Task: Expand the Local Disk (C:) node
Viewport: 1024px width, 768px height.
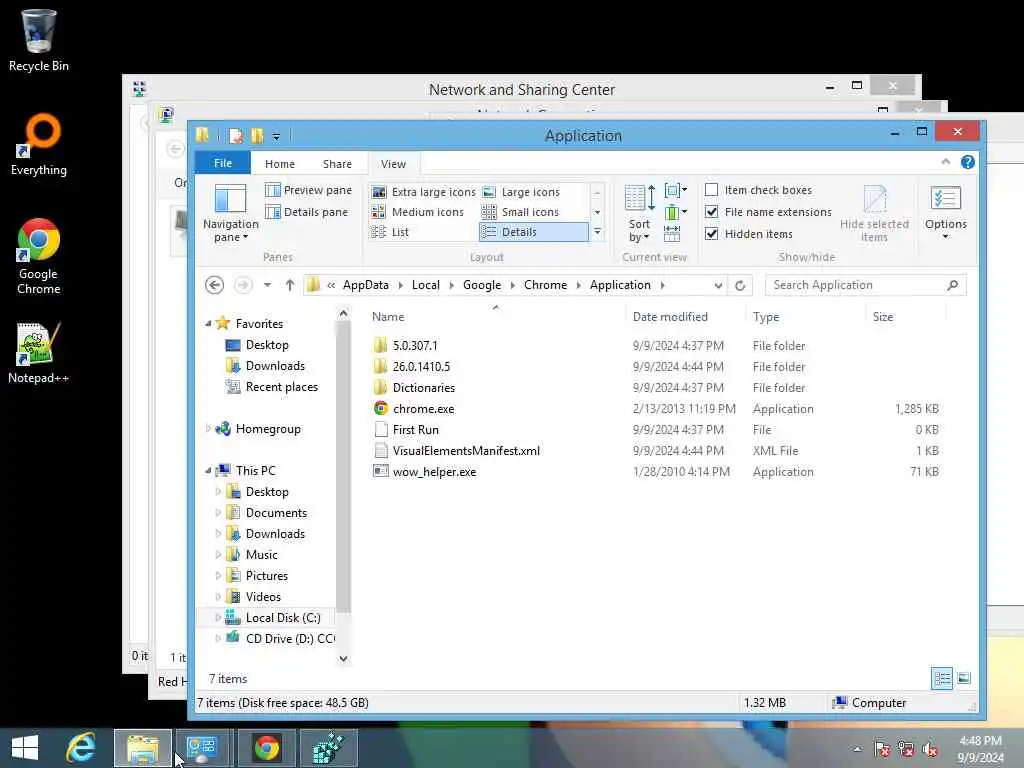Action: pyautogui.click(x=218, y=618)
